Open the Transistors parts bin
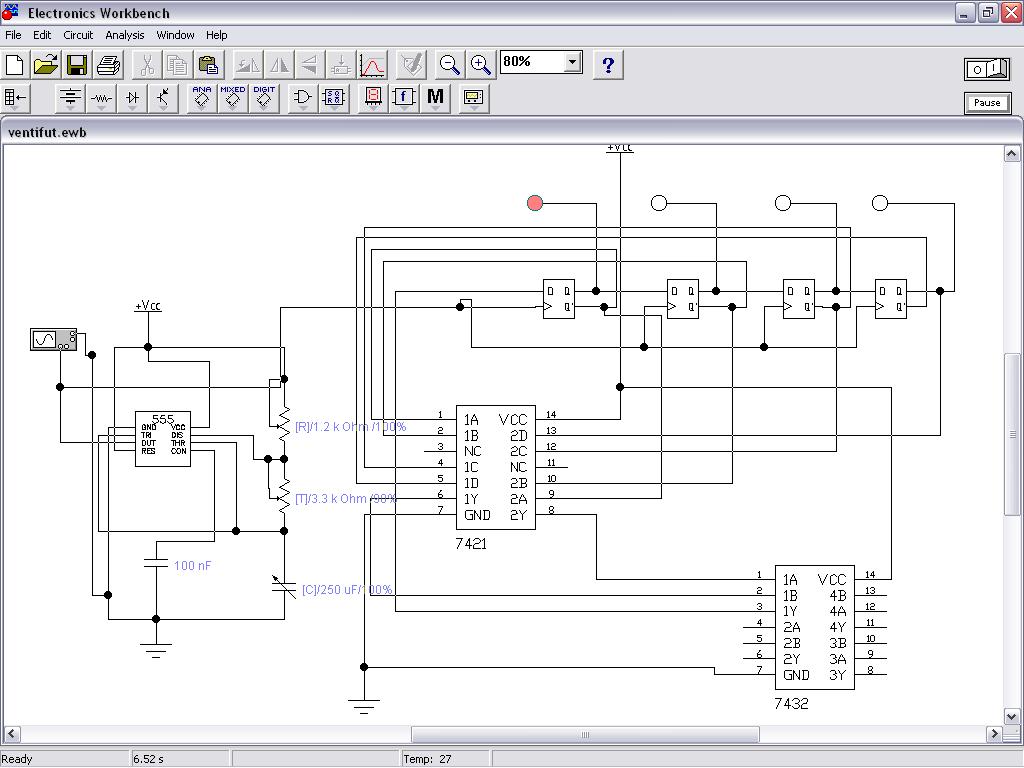Screen dimensions: 1024x768 [163, 98]
